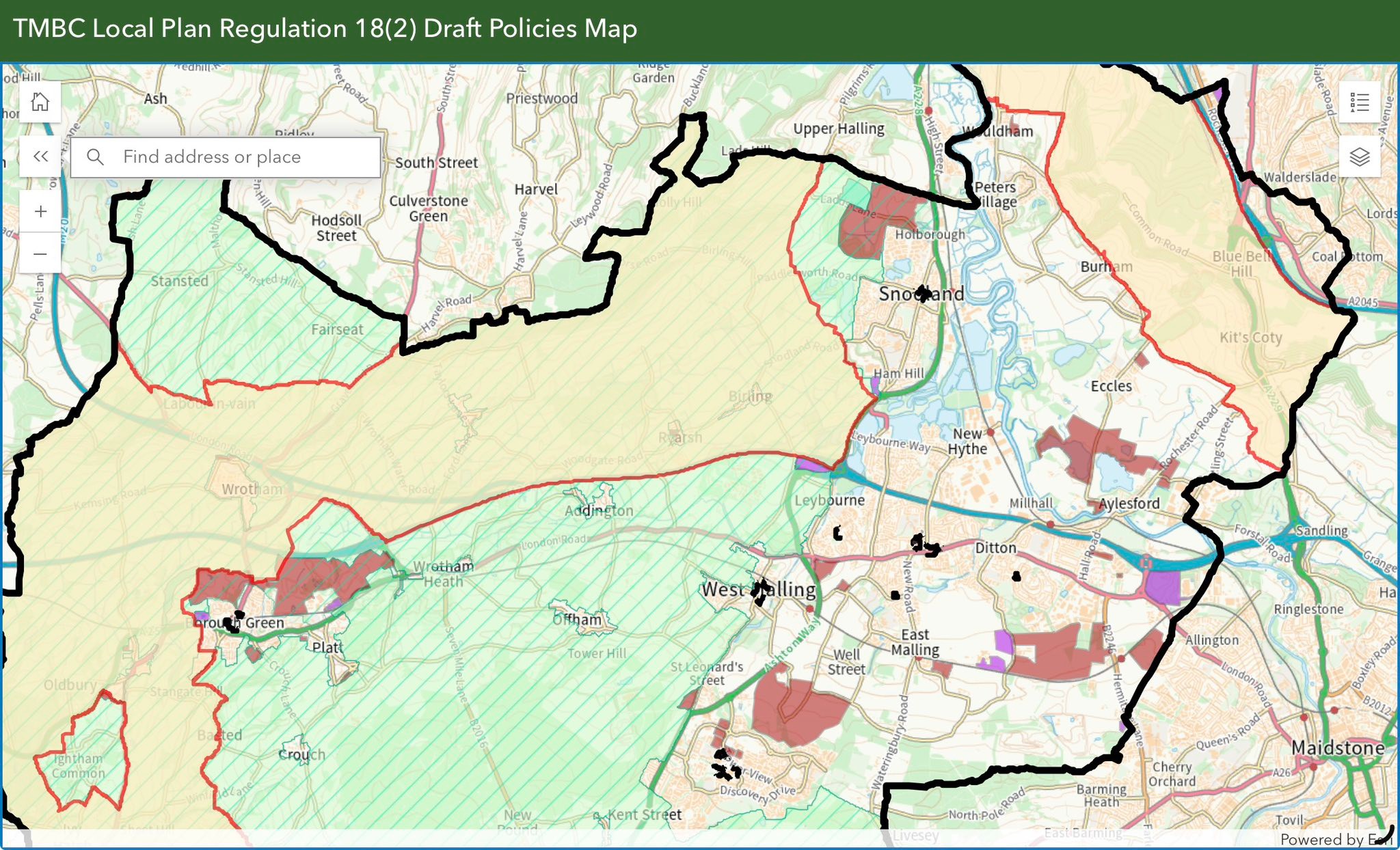
Task: Click the Addington place label
Action: coord(599,510)
